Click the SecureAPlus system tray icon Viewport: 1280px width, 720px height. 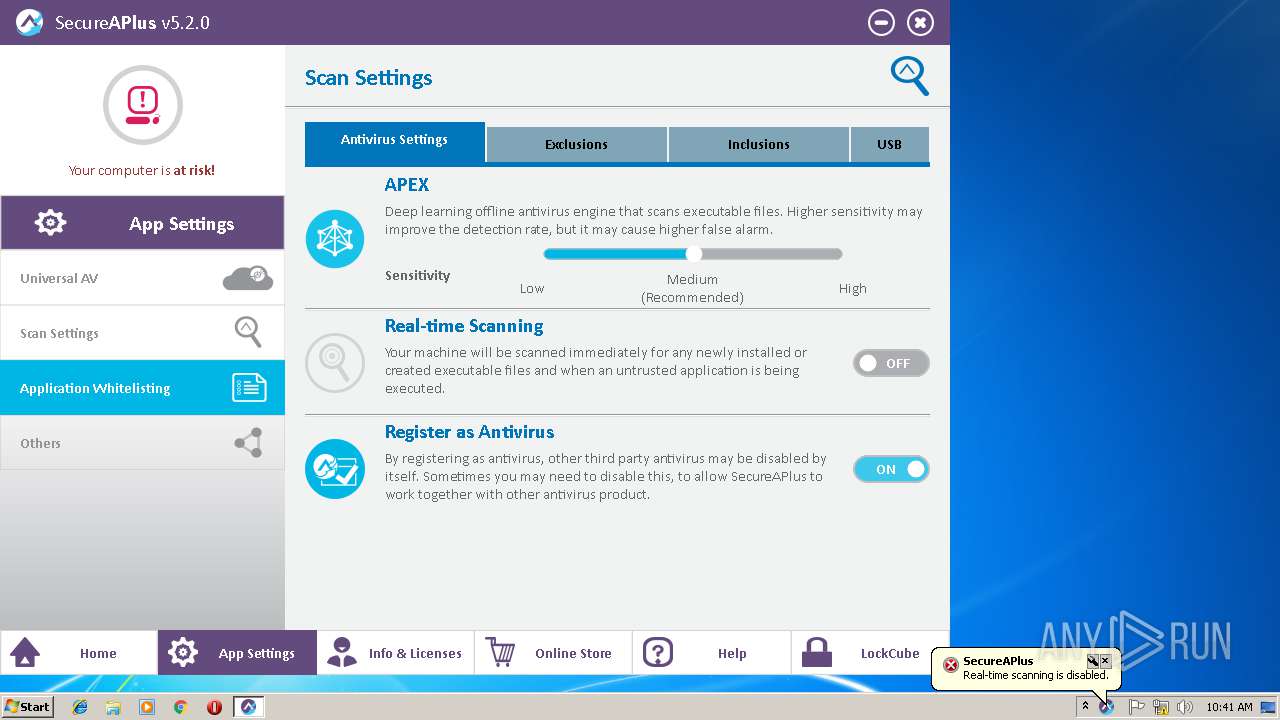coord(1107,707)
